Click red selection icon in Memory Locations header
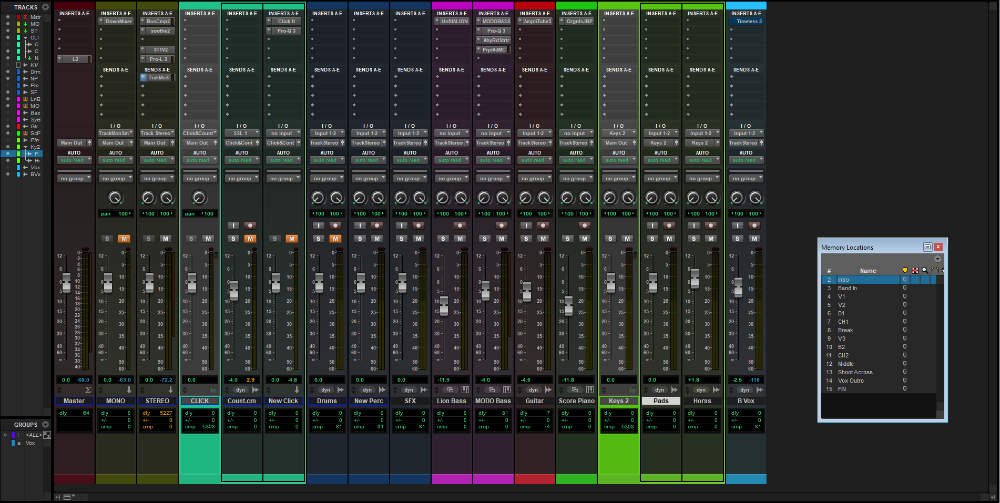The image size is (1000, 503). point(915,270)
